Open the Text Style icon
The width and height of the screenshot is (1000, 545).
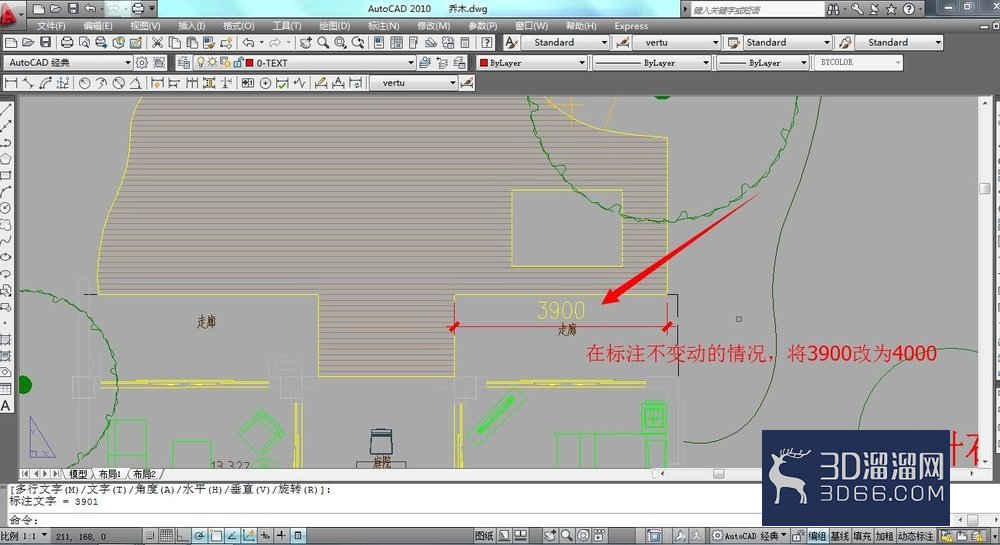[x=510, y=43]
